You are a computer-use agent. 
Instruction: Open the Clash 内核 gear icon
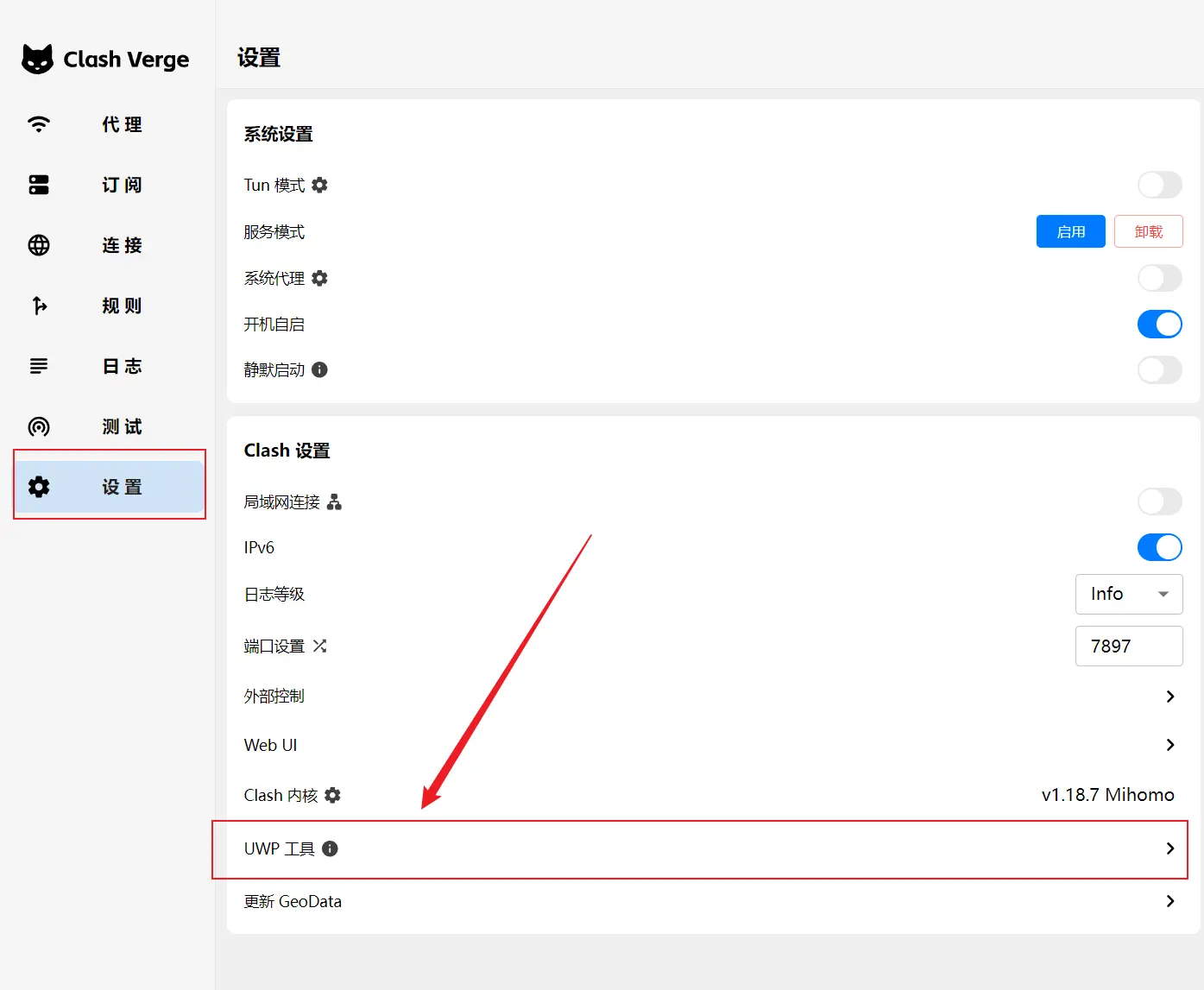pyautogui.click(x=332, y=795)
